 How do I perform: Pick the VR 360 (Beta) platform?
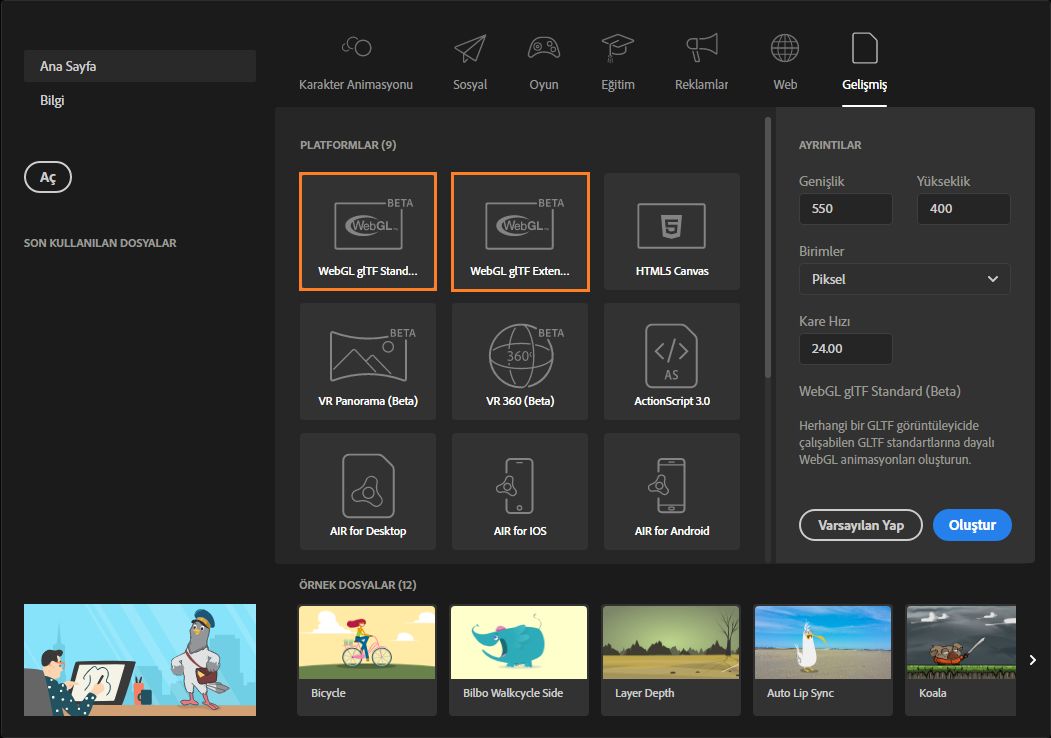coord(520,361)
